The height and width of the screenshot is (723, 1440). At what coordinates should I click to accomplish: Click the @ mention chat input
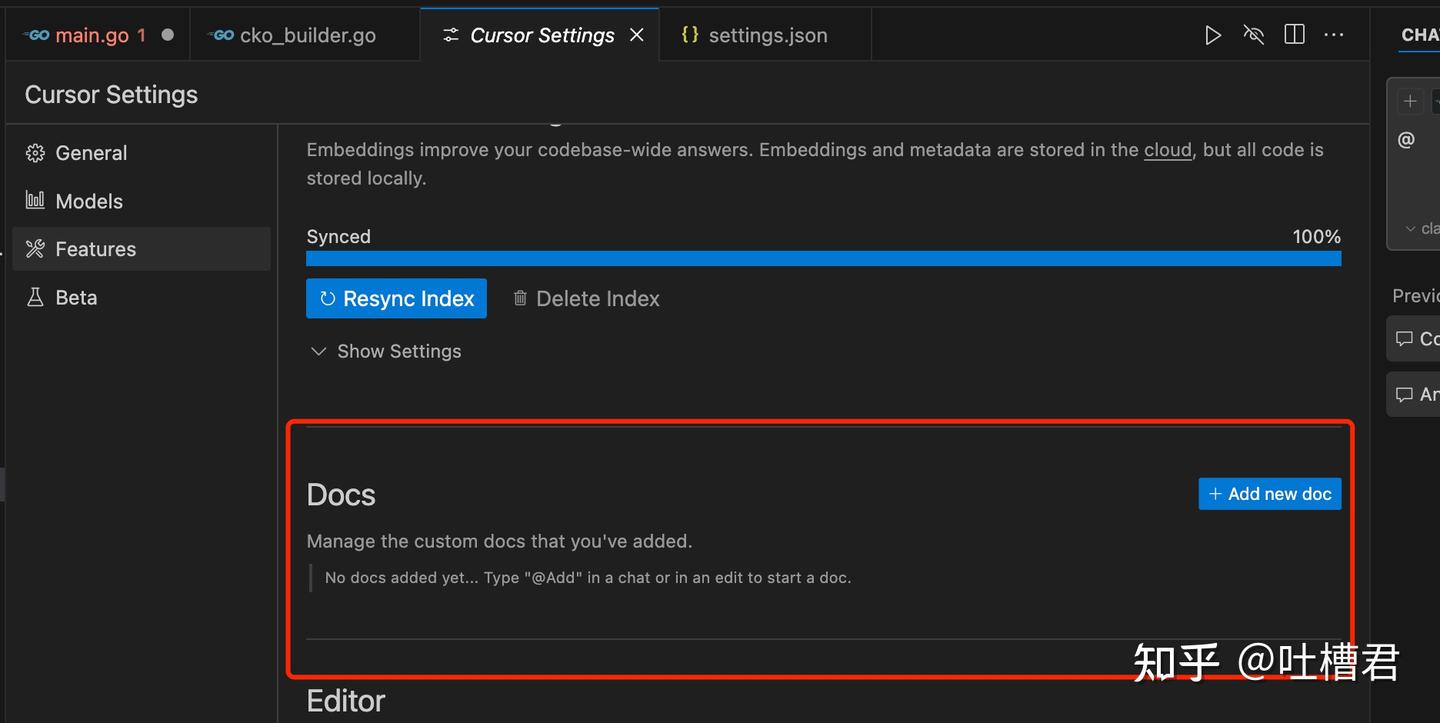[x=1407, y=141]
